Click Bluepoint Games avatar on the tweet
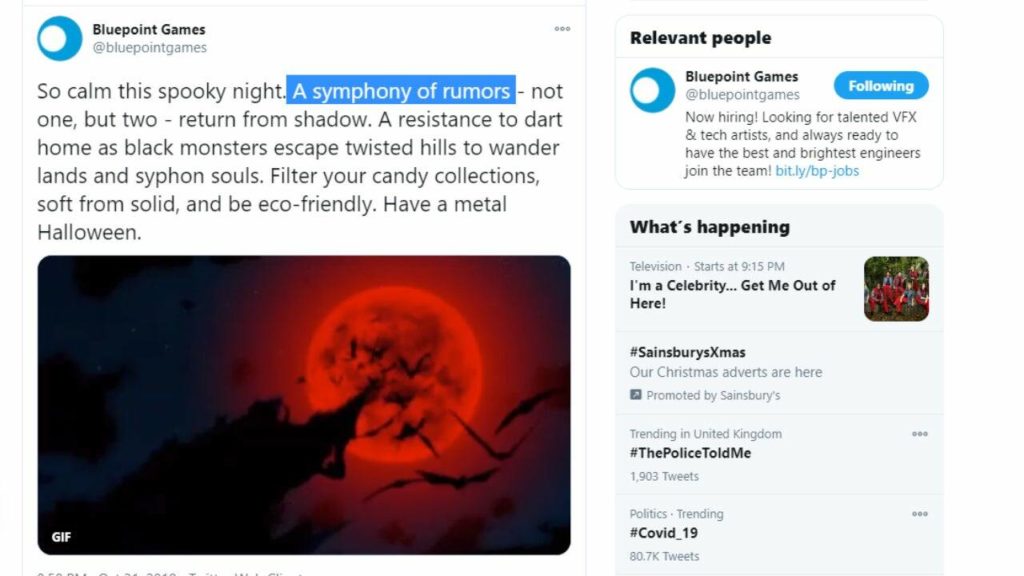The image size is (1024, 576). click(x=59, y=39)
